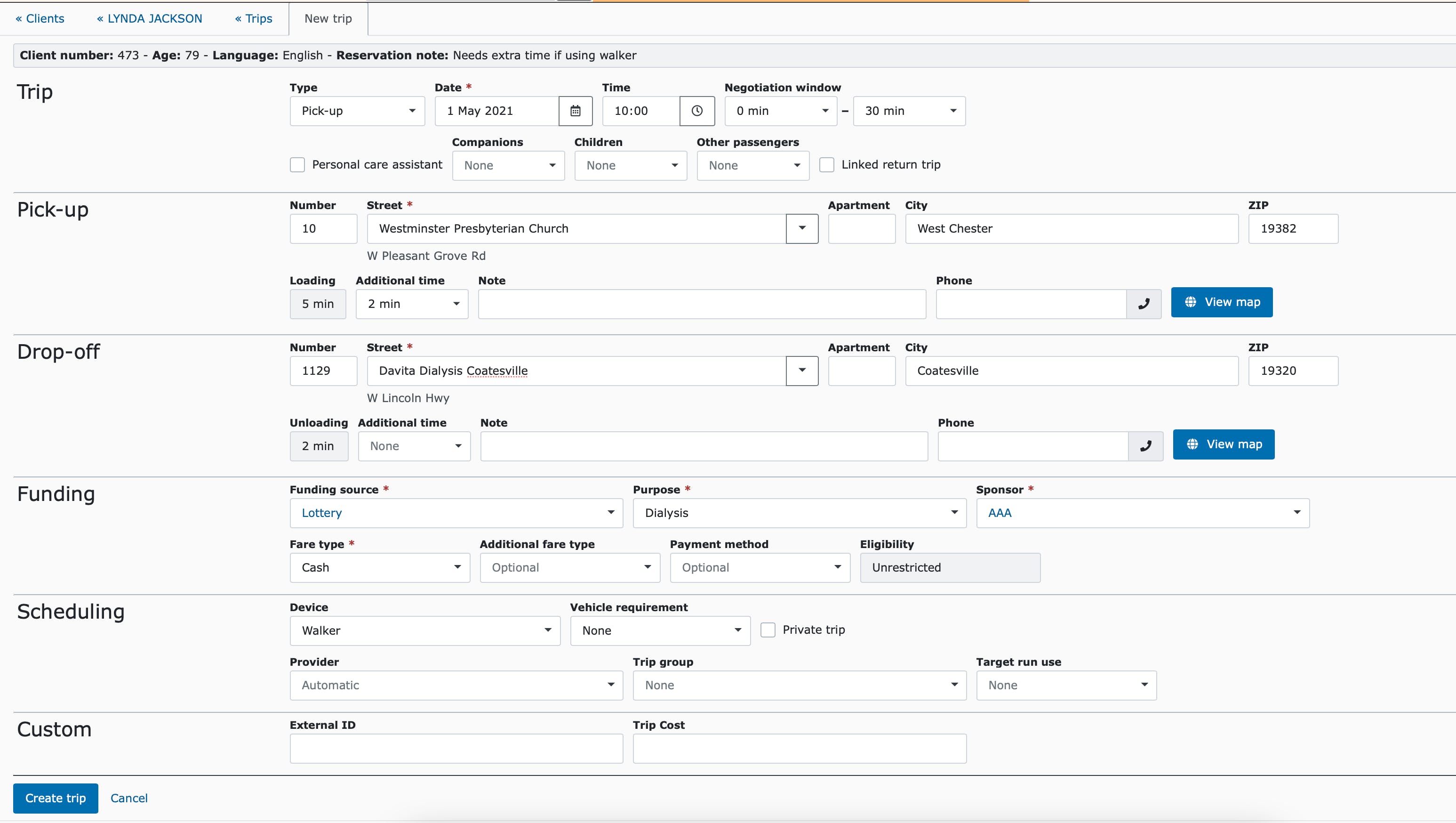Image resolution: width=1456 pixels, height=823 pixels.
Task: Open the Fare type dropdown showing Cash
Action: (379, 568)
